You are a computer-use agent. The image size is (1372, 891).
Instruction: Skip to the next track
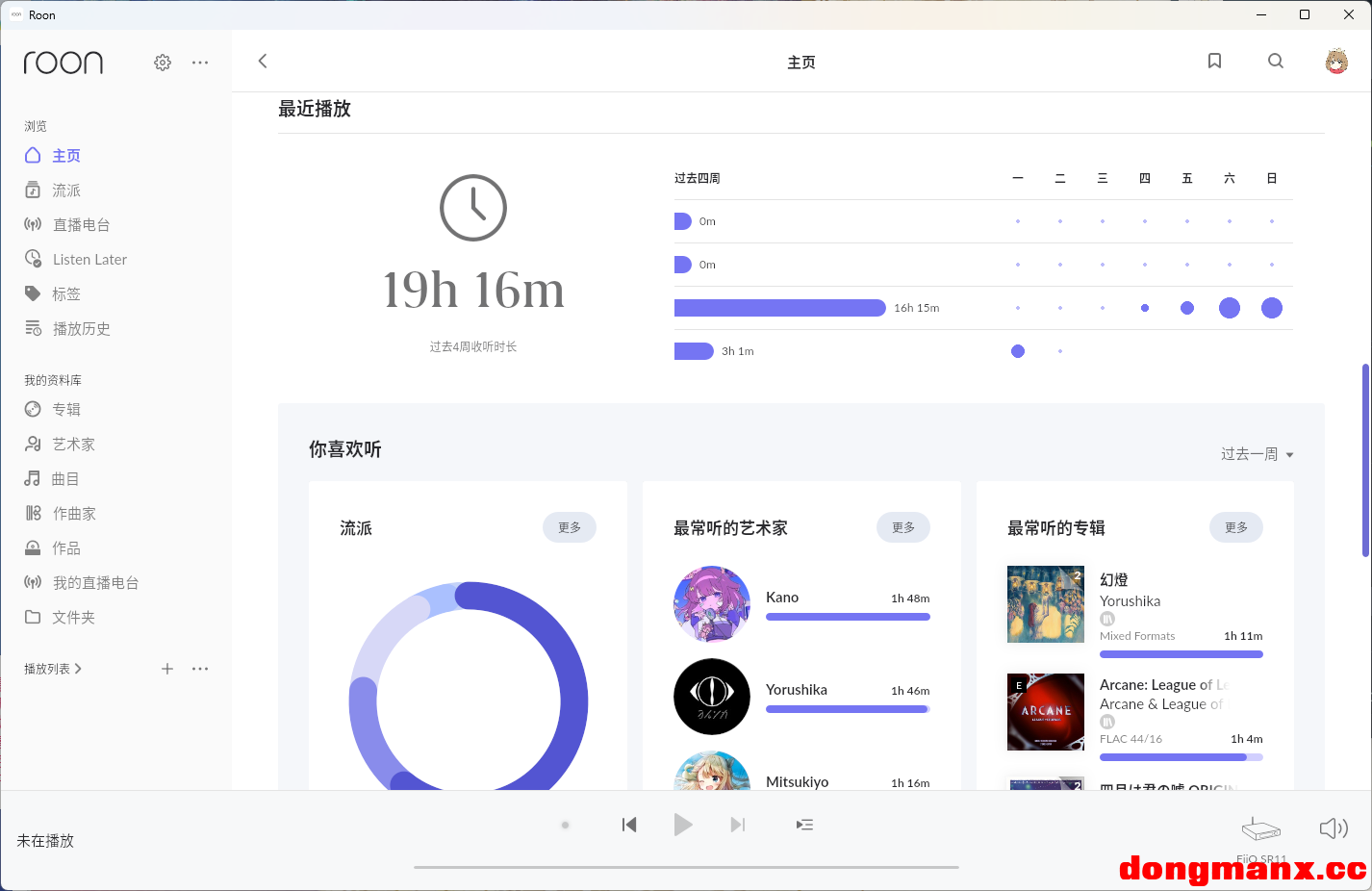click(x=738, y=825)
